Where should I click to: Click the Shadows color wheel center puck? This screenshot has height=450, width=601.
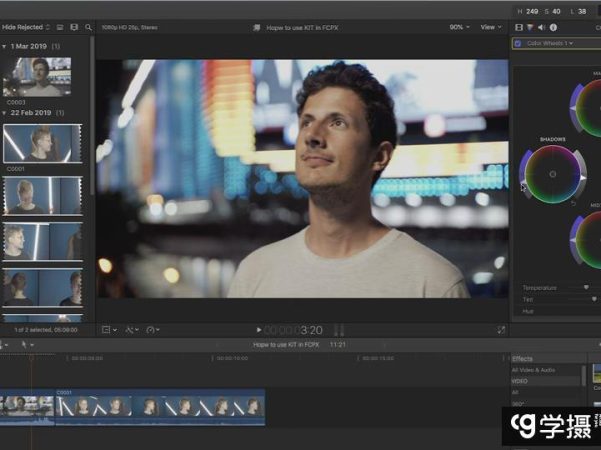pos(553,174)
